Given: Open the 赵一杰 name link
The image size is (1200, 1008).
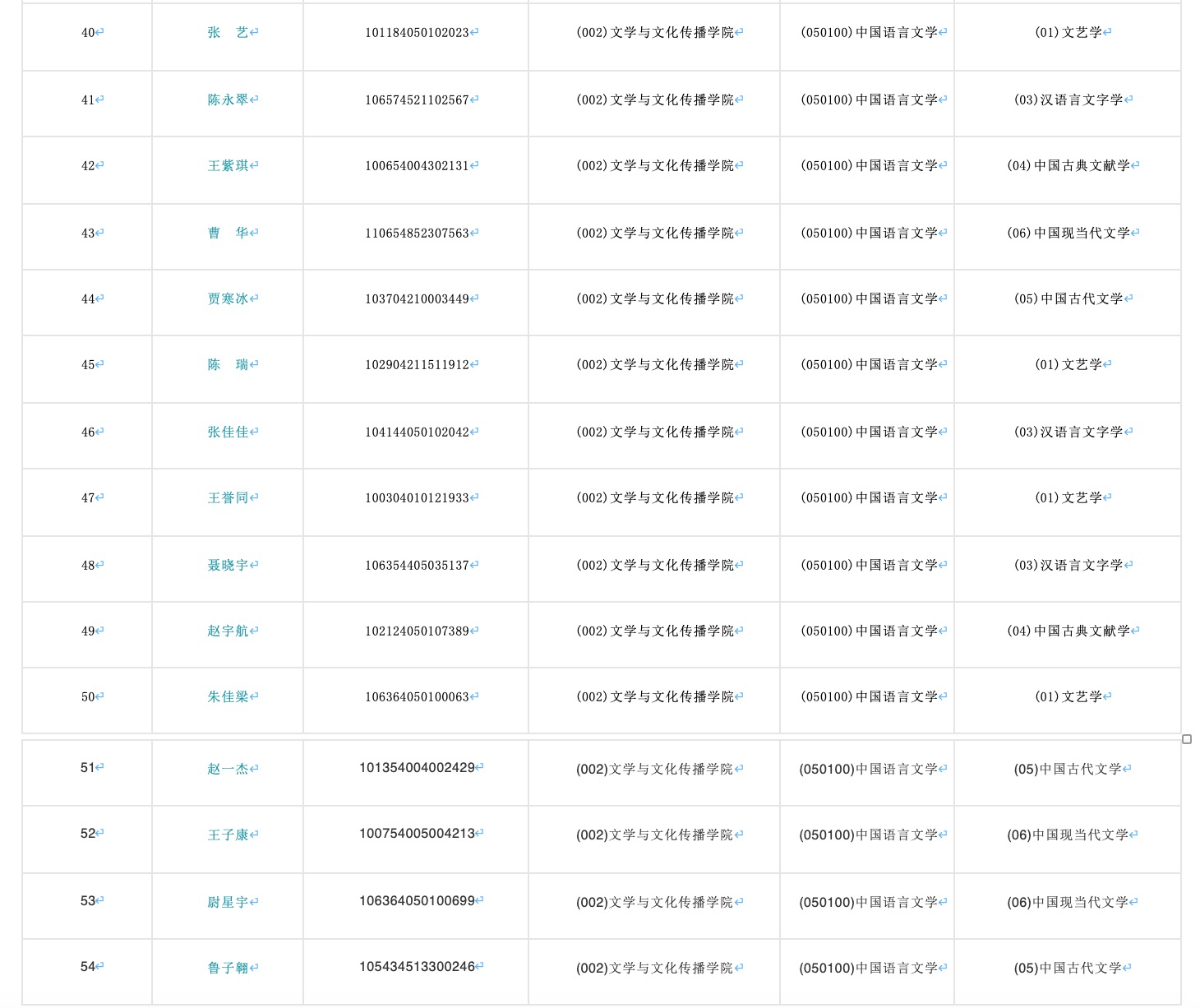Looking at the screenshot, I should pyautogui.click(x=228, y=769).
